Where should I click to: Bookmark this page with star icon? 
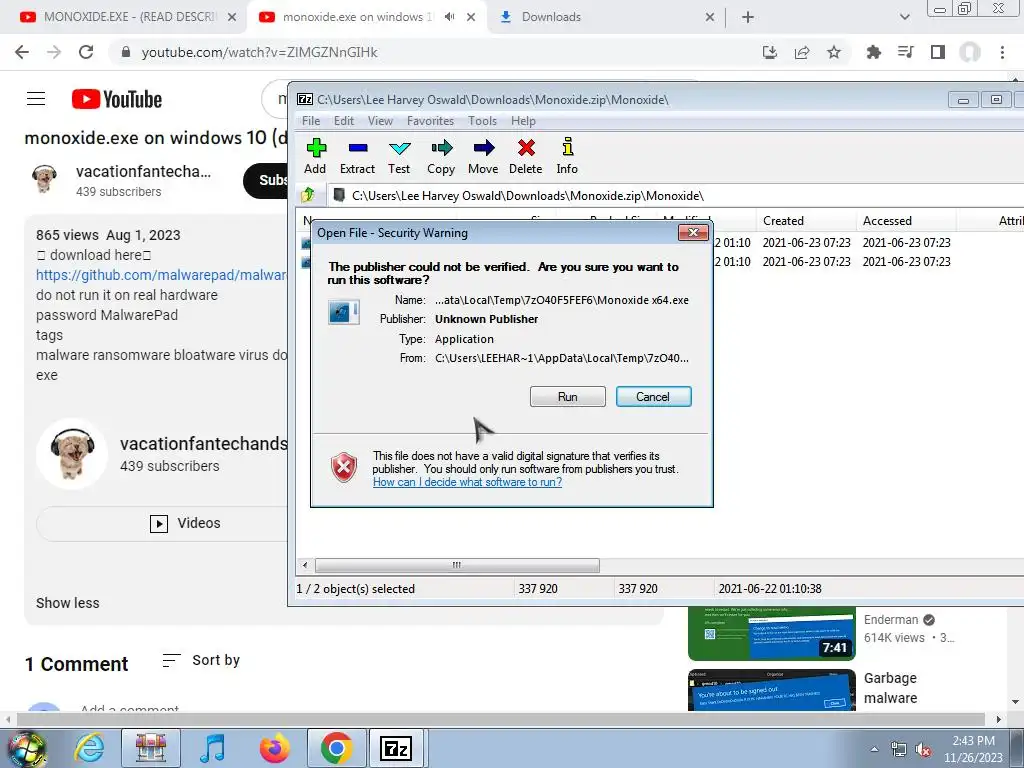(834, 52)
